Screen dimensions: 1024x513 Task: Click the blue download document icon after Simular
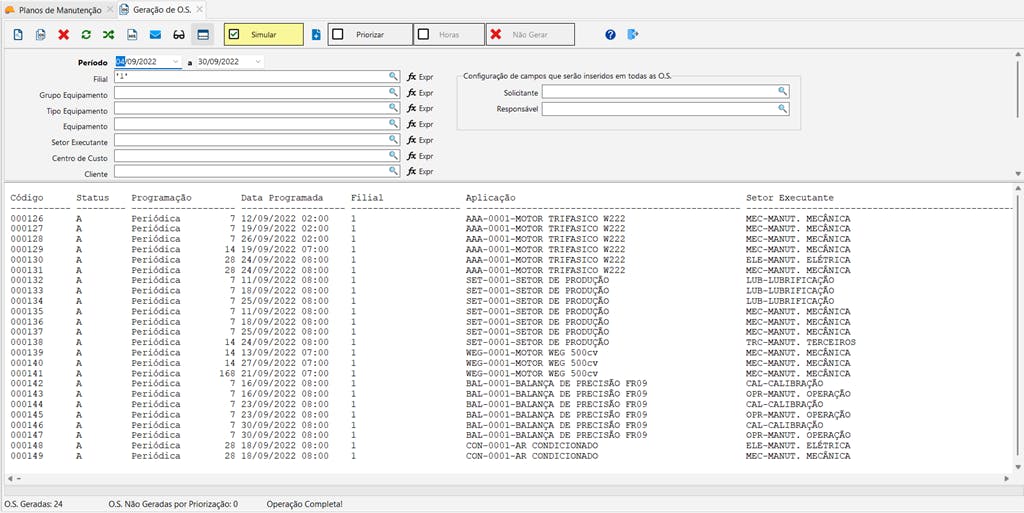coord(316,35)
